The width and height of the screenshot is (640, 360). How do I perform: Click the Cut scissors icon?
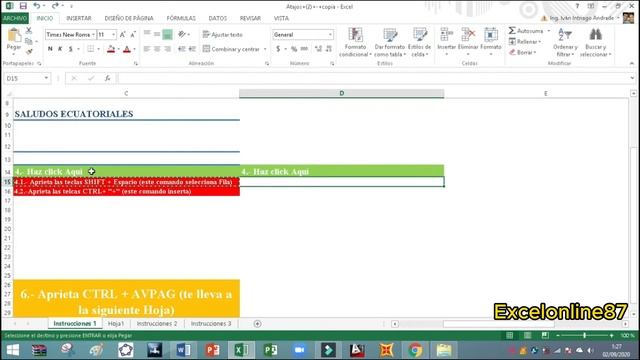pos(29,31)
